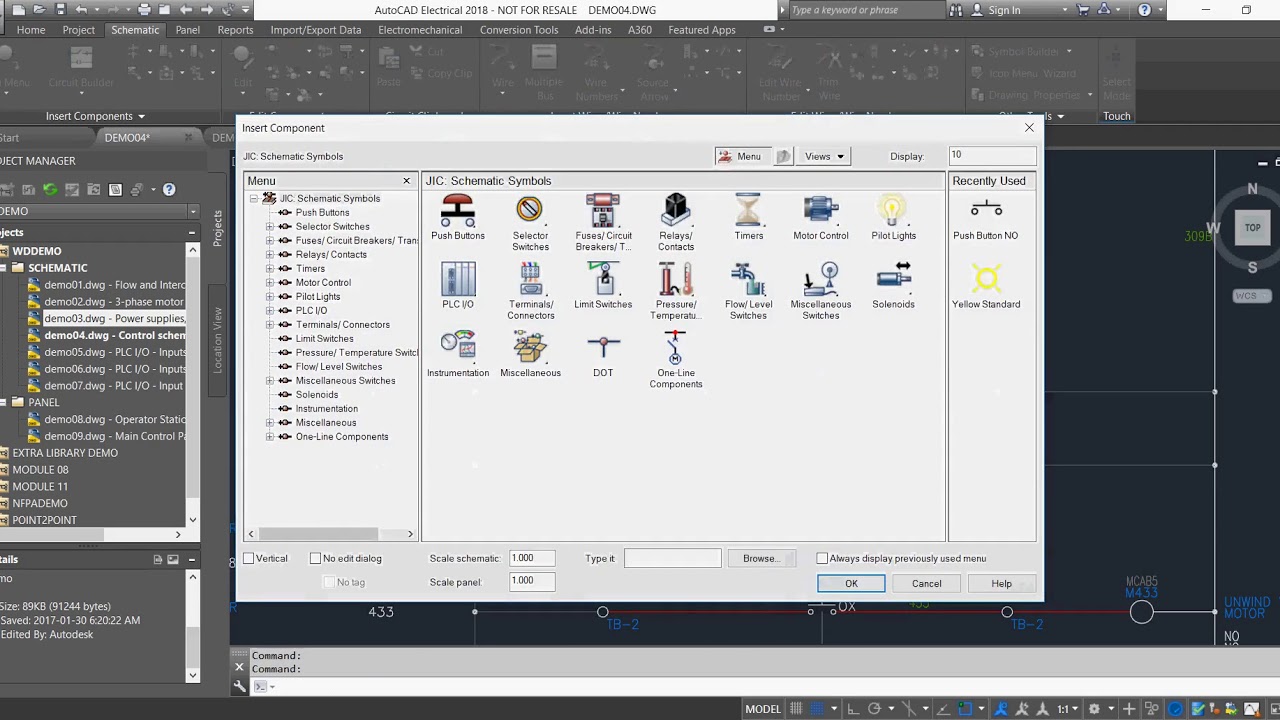Open the Miscellaneous box icon
This screenshot has width=1280, height=720.
[x=530, y=355]
